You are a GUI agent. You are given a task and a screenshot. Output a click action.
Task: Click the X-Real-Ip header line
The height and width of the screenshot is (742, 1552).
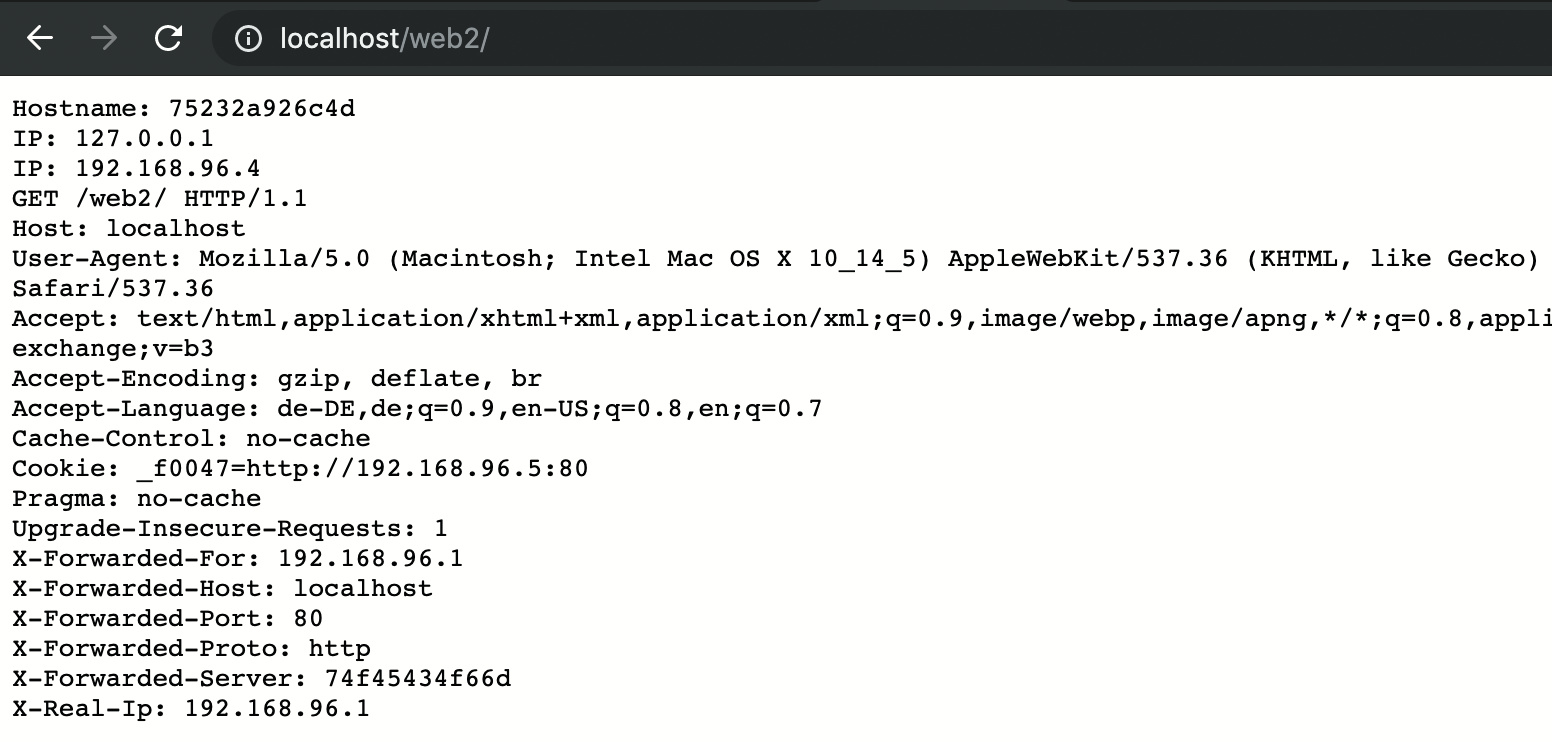coord(191,709)
